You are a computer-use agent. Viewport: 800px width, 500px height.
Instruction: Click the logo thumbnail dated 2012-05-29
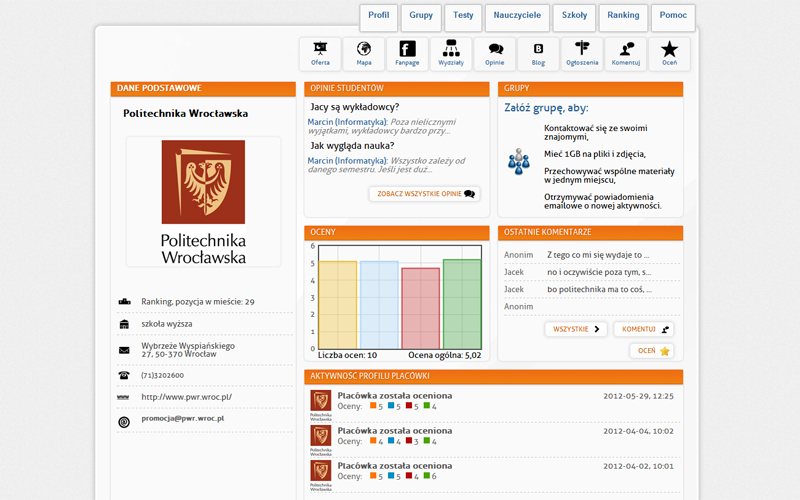coord(321,405)
